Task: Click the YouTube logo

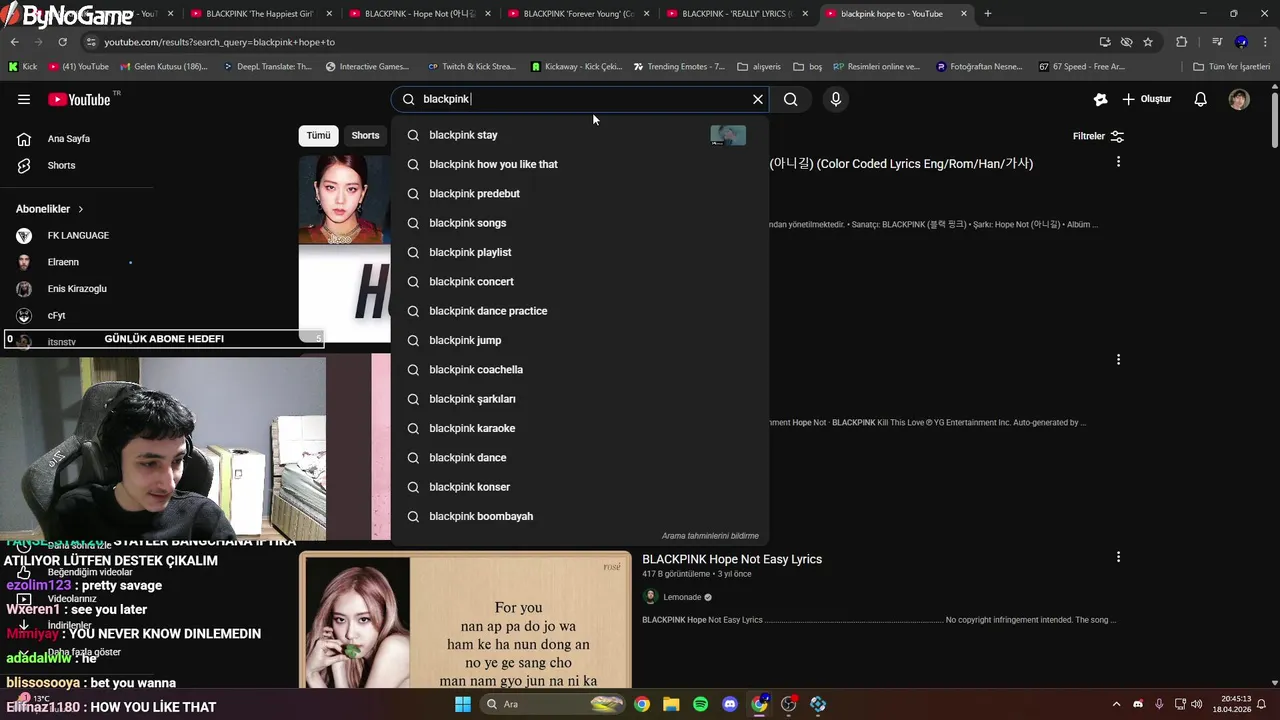Action: pos(79,99)
